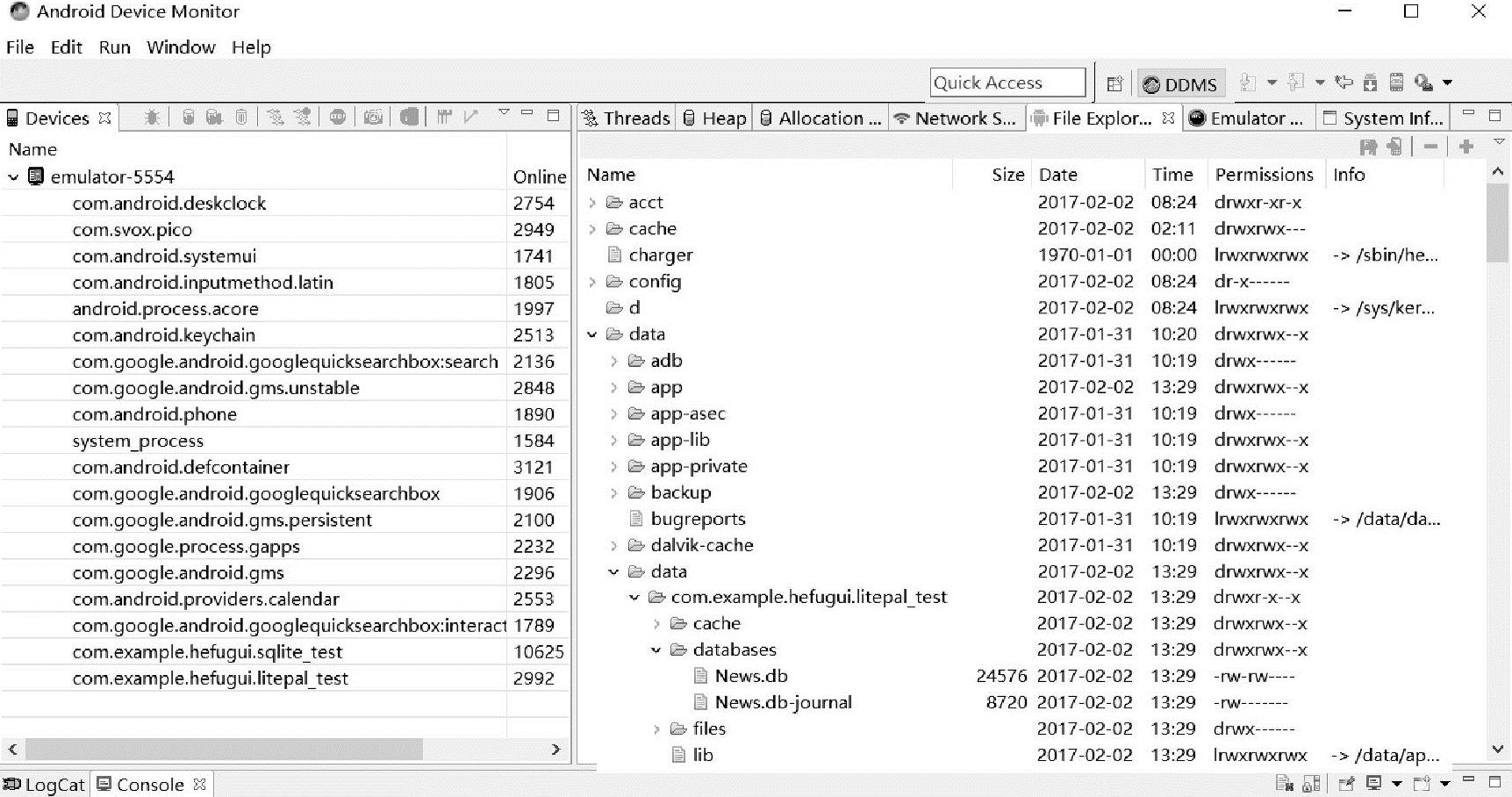The image size is (1512, 797).
Task: Collapse the databases folder
Action: point(656,650)
